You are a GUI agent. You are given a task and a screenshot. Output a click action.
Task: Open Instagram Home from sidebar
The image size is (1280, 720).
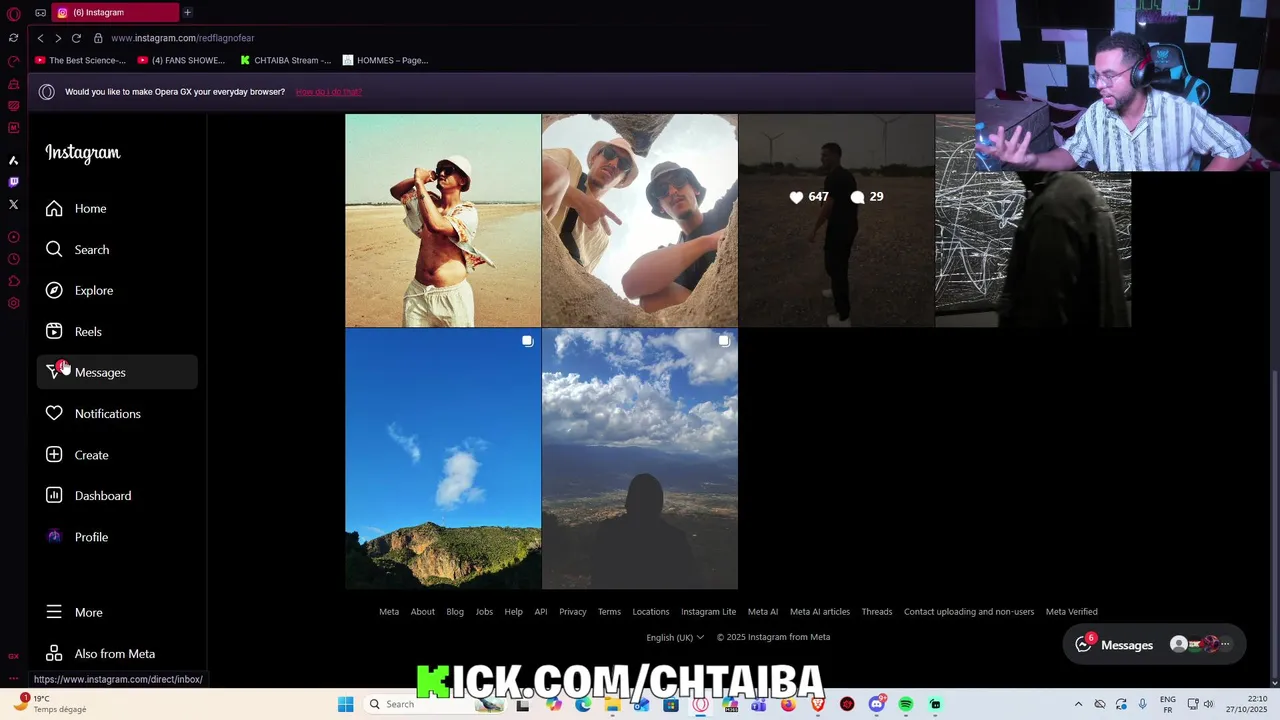[117, 208]
